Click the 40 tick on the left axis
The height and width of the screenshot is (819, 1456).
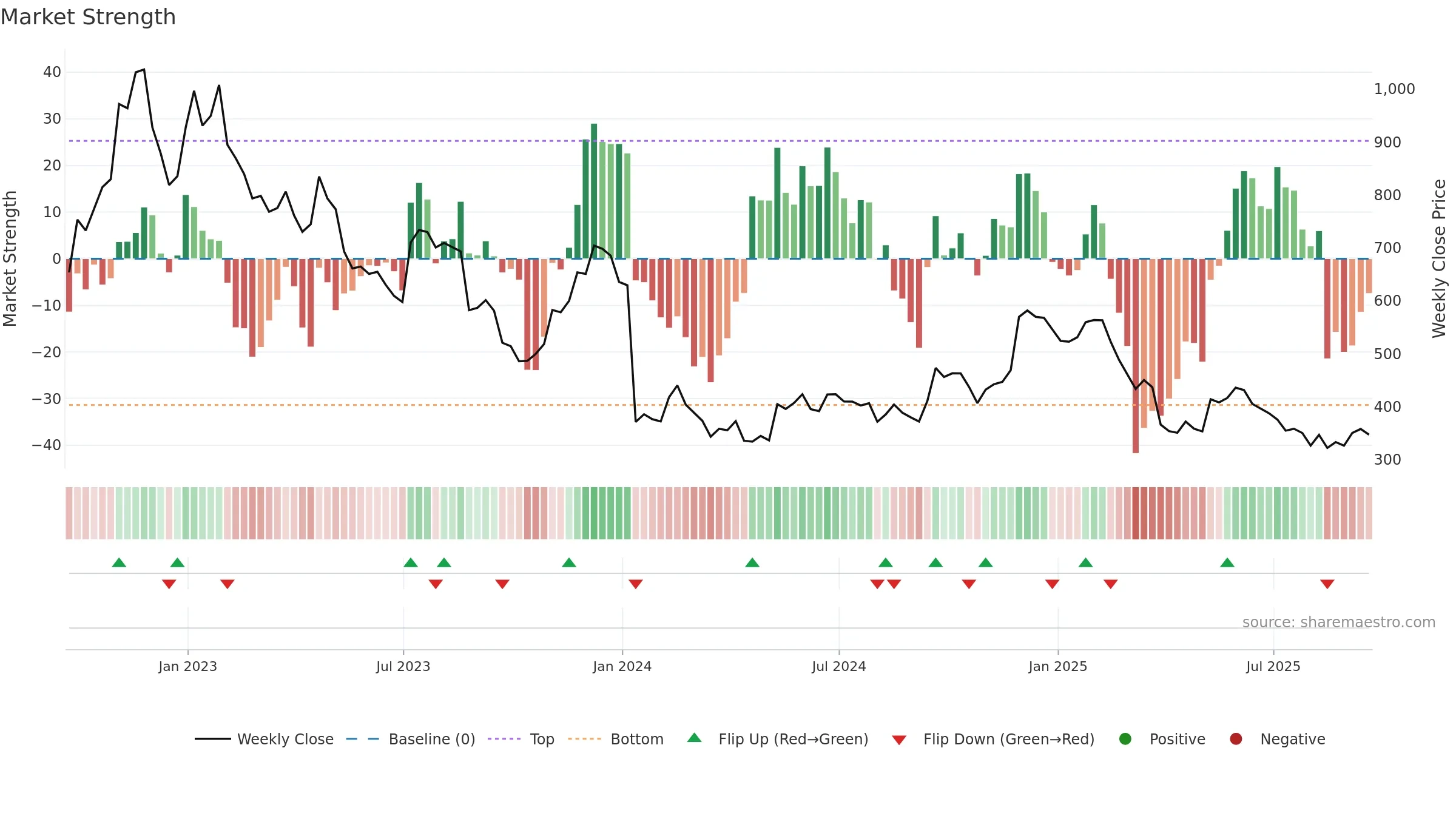tap(52, 72)
